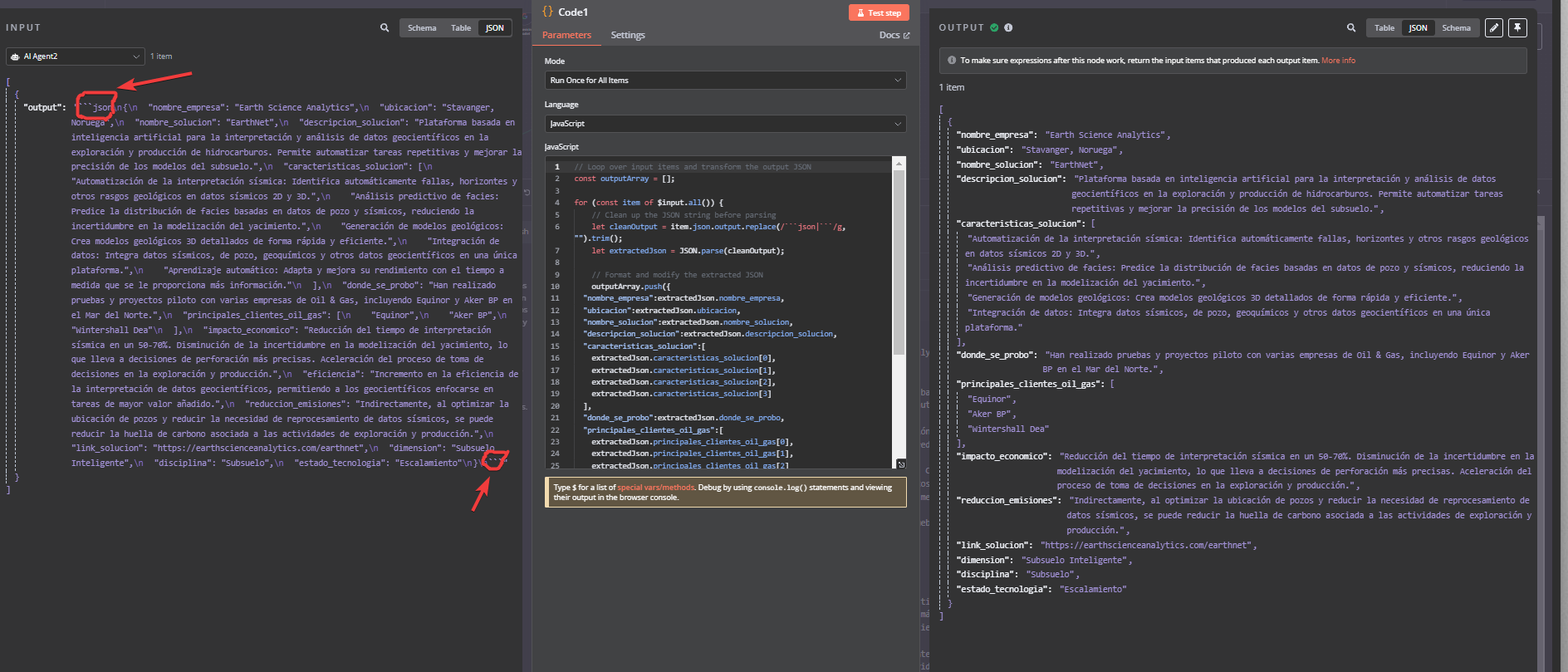Click the "Stavanger, Noruega" value in the Output

click(1070, 150)
